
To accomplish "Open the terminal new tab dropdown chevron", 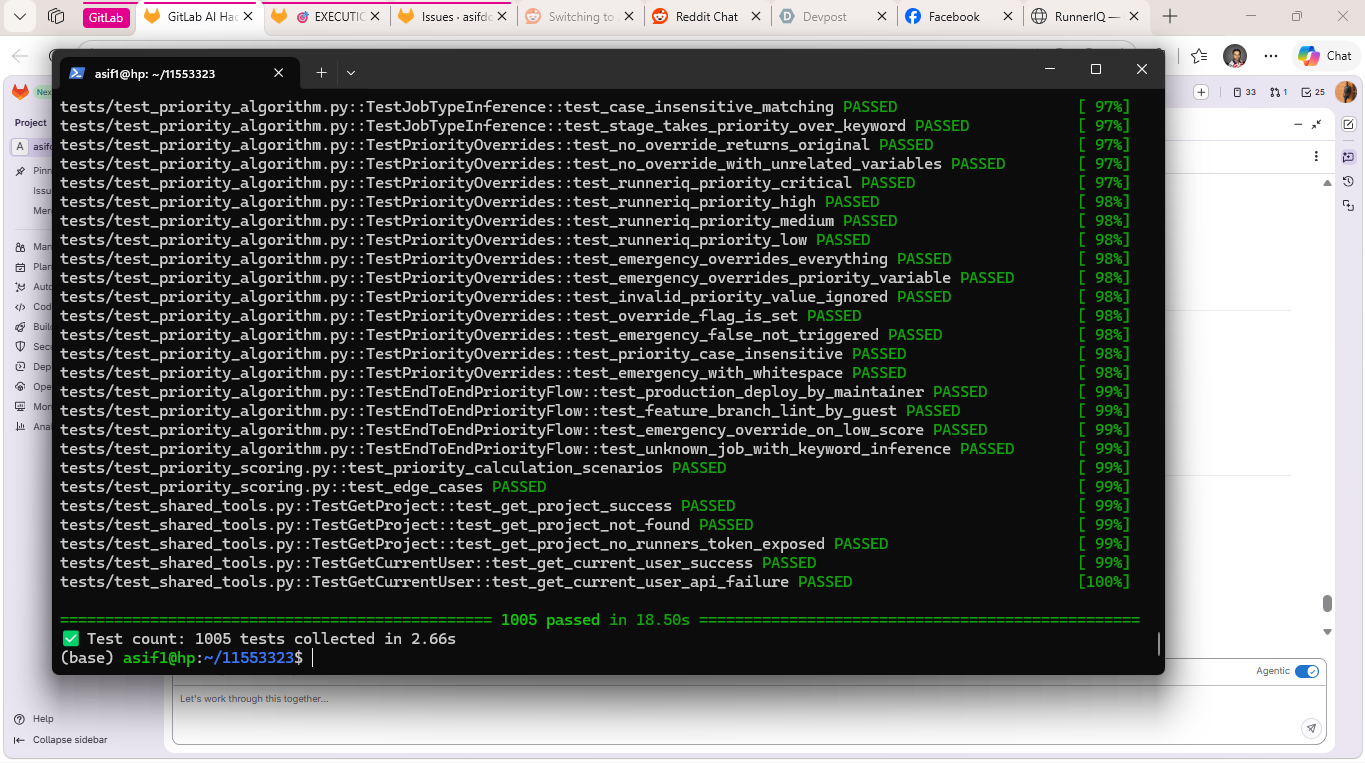I will [x=351, y=72].
